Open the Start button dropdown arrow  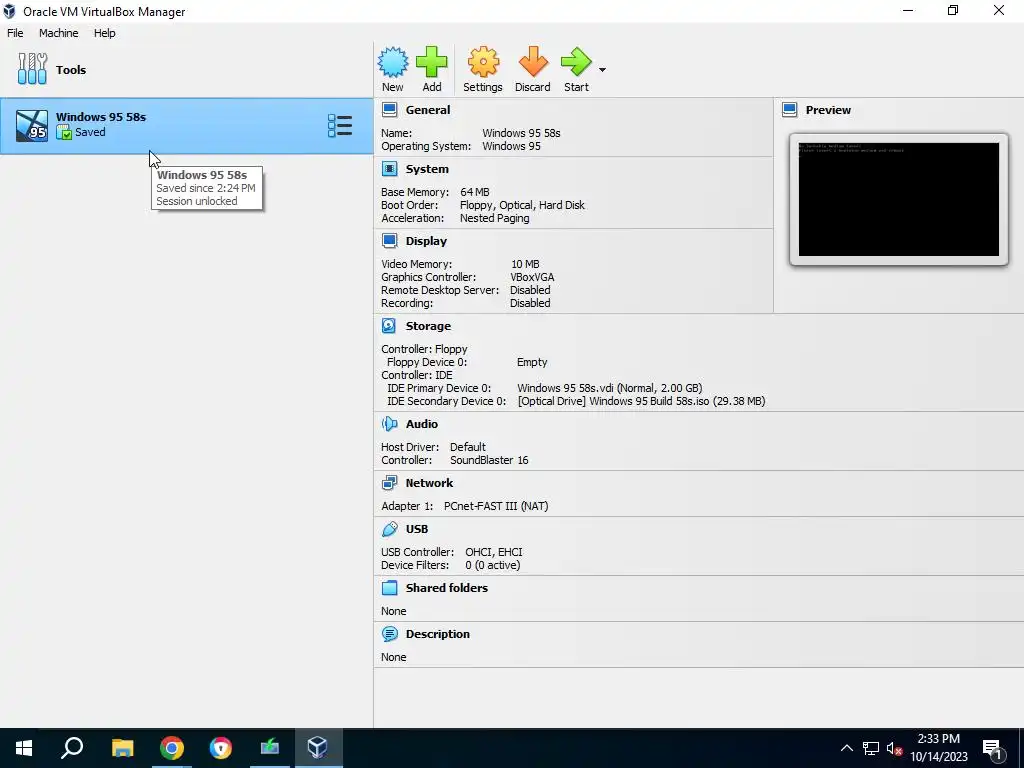602,70
